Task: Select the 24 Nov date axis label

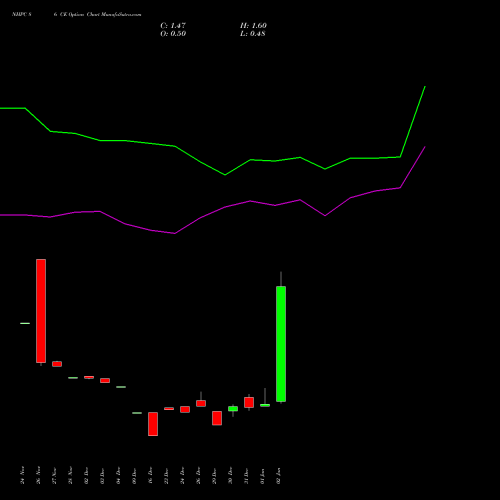Action: click(22, 476)
